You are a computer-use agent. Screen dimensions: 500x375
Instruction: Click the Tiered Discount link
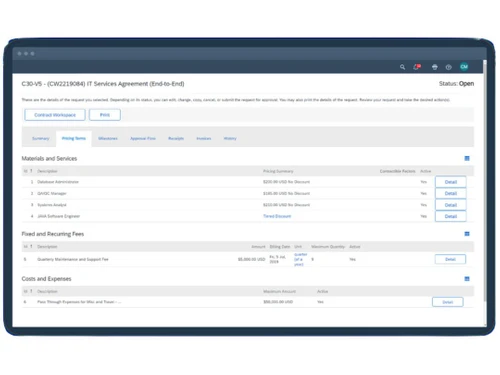(x=277, y=216)
